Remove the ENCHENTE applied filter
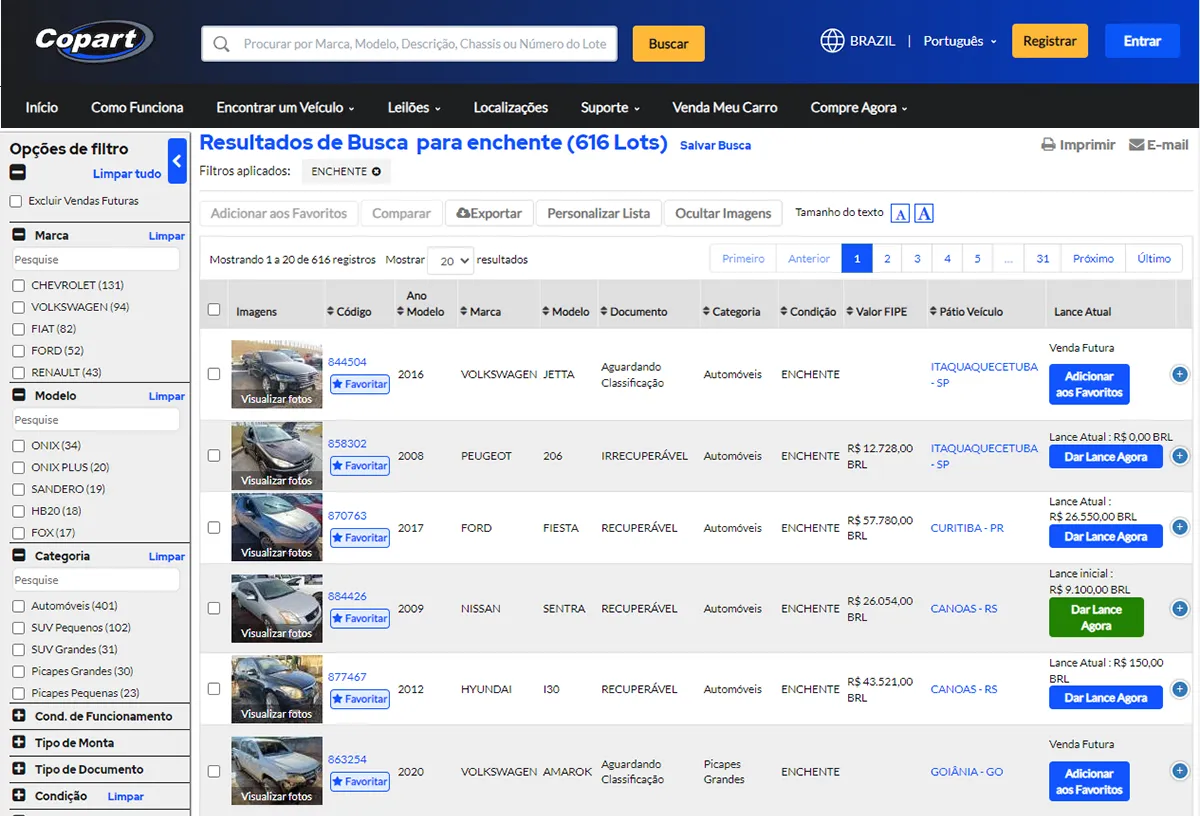This screenshot has width=1200, height=816. click(x=376, y=172)
